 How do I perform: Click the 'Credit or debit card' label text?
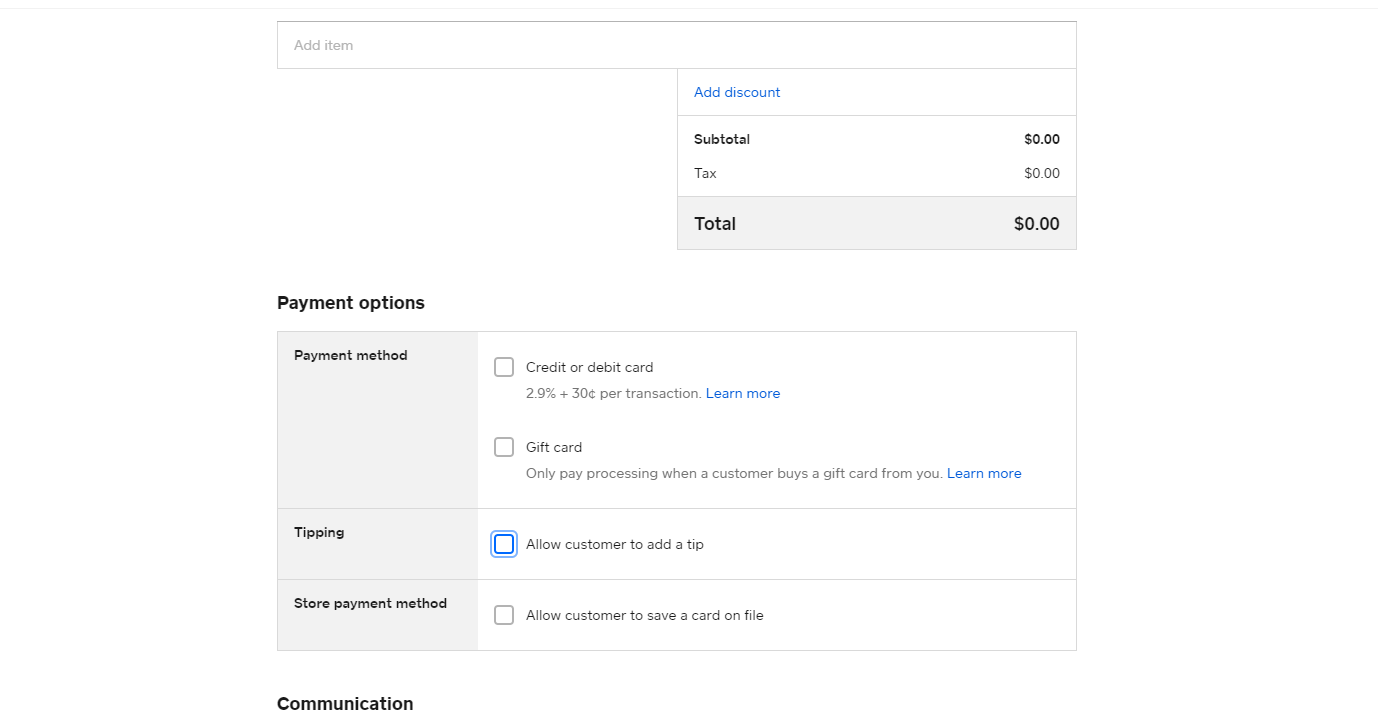click(x=589, y=367)
